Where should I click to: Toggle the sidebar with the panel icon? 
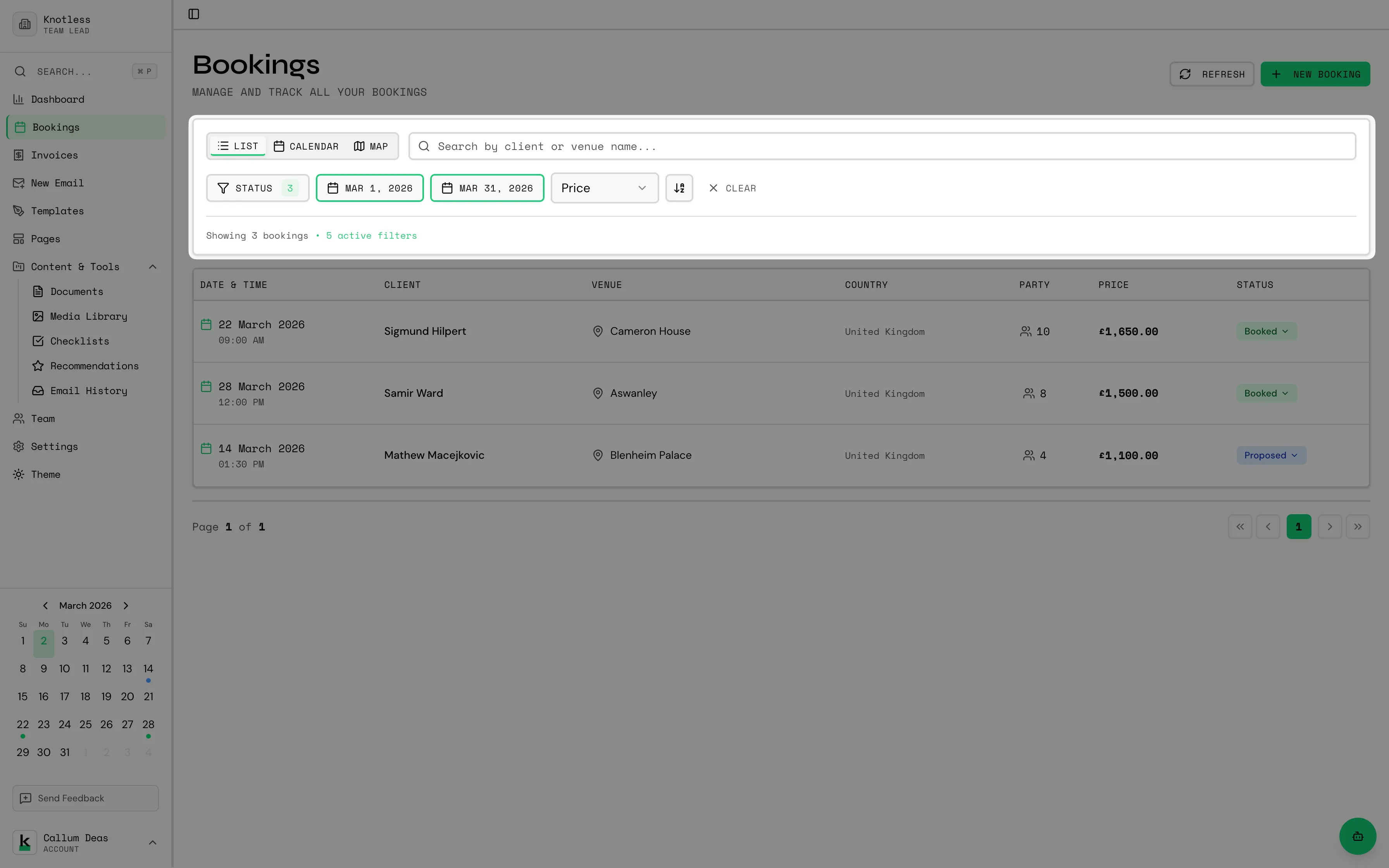(193, 14)
